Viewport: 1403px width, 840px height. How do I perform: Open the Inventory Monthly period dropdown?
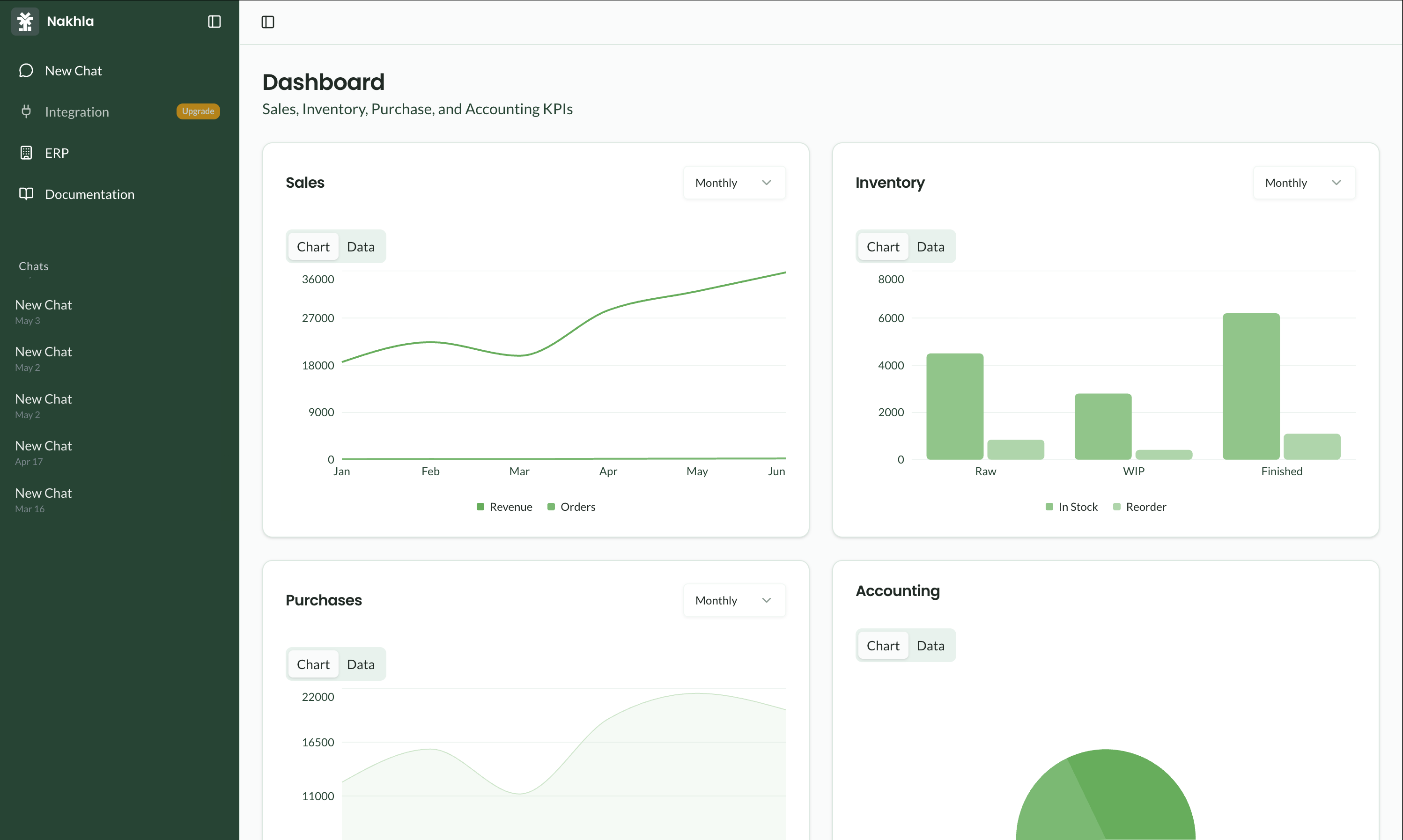1304,183
